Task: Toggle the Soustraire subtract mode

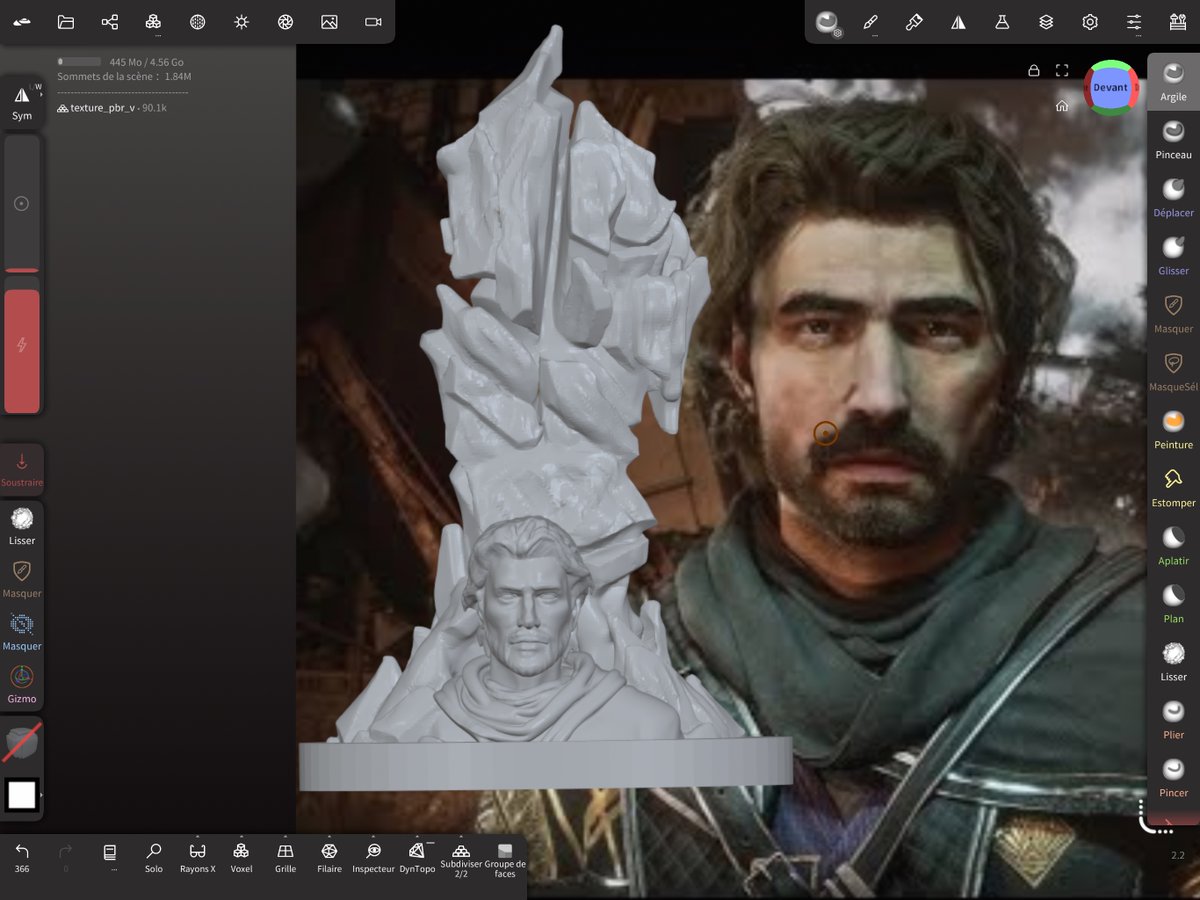Action: point(22,470)
